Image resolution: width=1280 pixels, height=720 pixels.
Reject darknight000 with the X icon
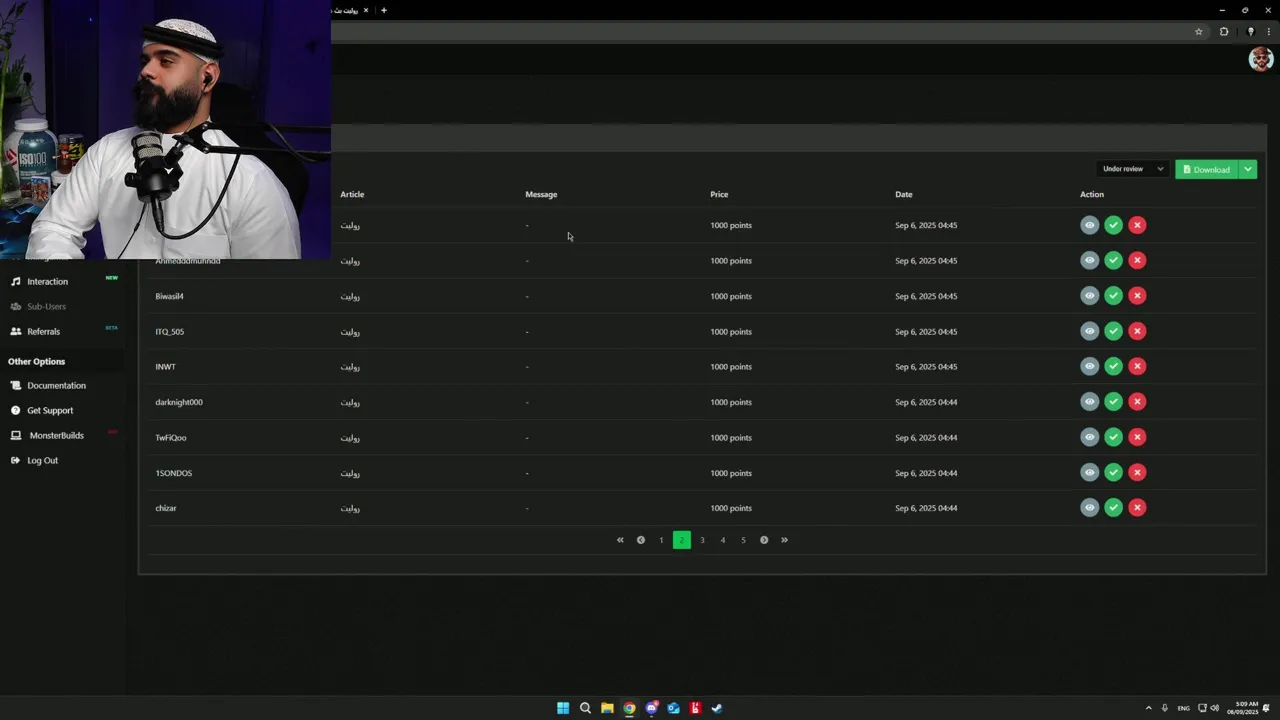coord(1137,402)
